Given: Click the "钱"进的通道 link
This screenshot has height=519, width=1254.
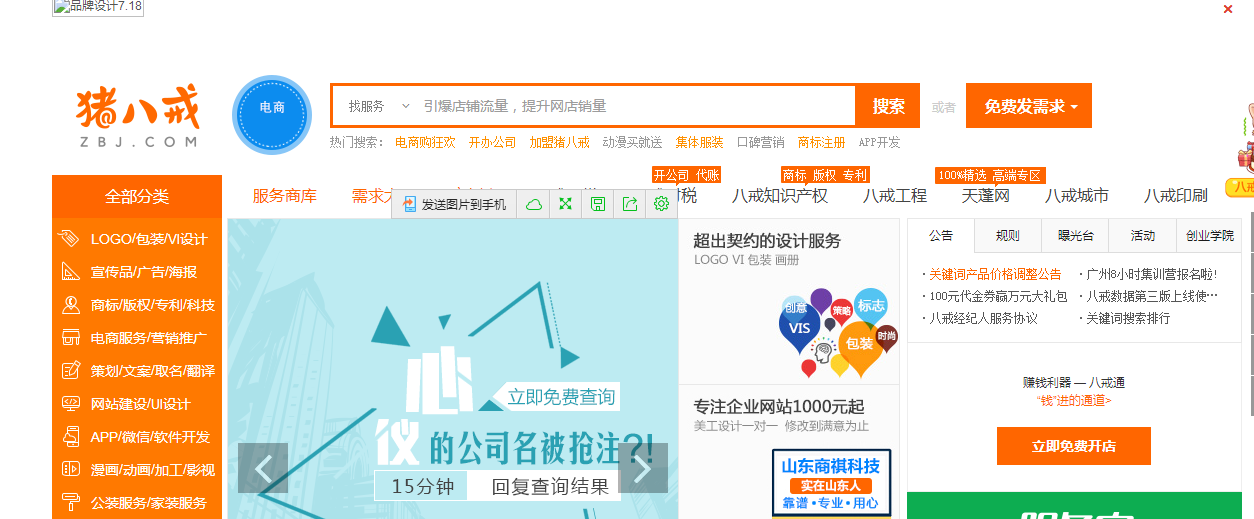Looking at the screenshot, I should pyautogui.click(x=1074, y=400).
